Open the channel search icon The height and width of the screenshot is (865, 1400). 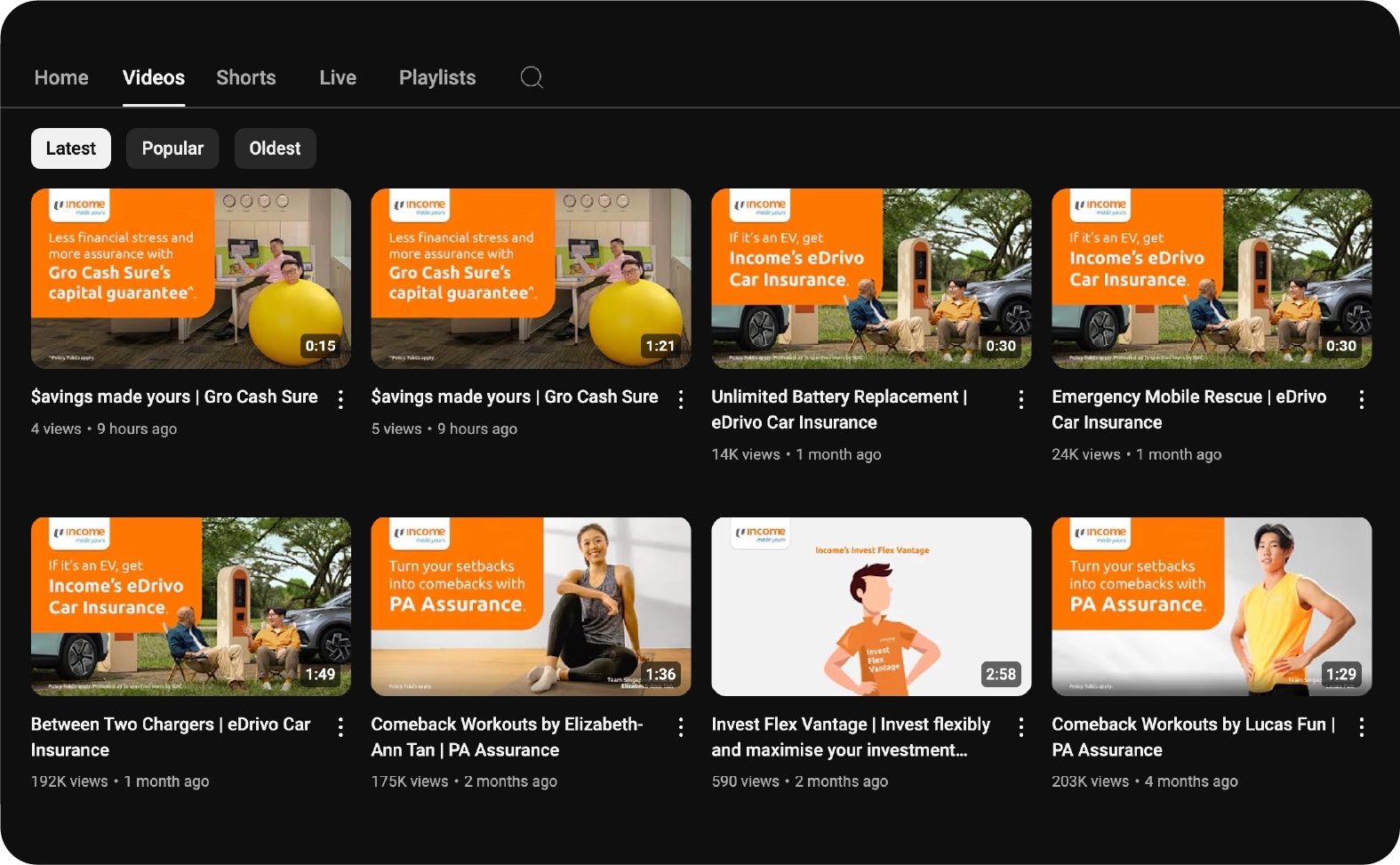(x=532, y=77)
